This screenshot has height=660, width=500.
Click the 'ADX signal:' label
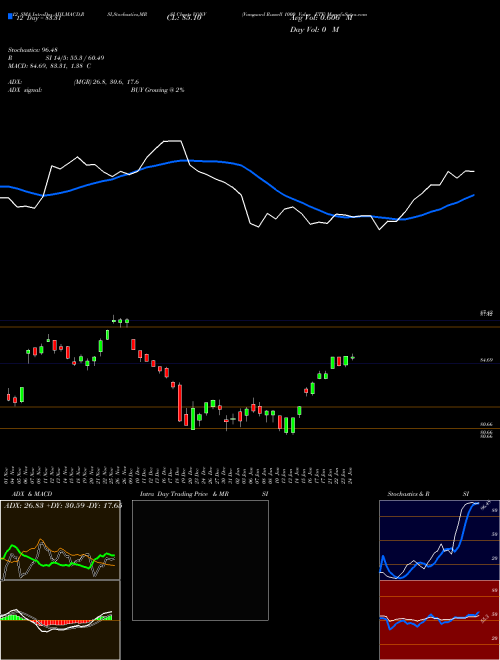click(25, 90)
